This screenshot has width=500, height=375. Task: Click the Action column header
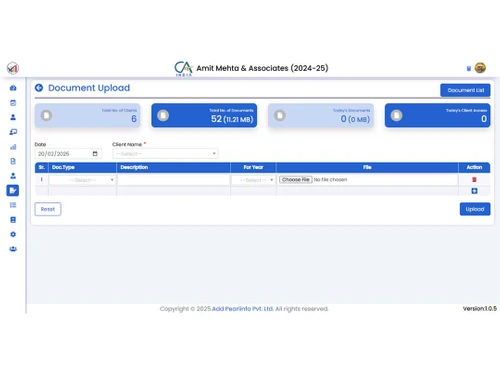[474, 167]
